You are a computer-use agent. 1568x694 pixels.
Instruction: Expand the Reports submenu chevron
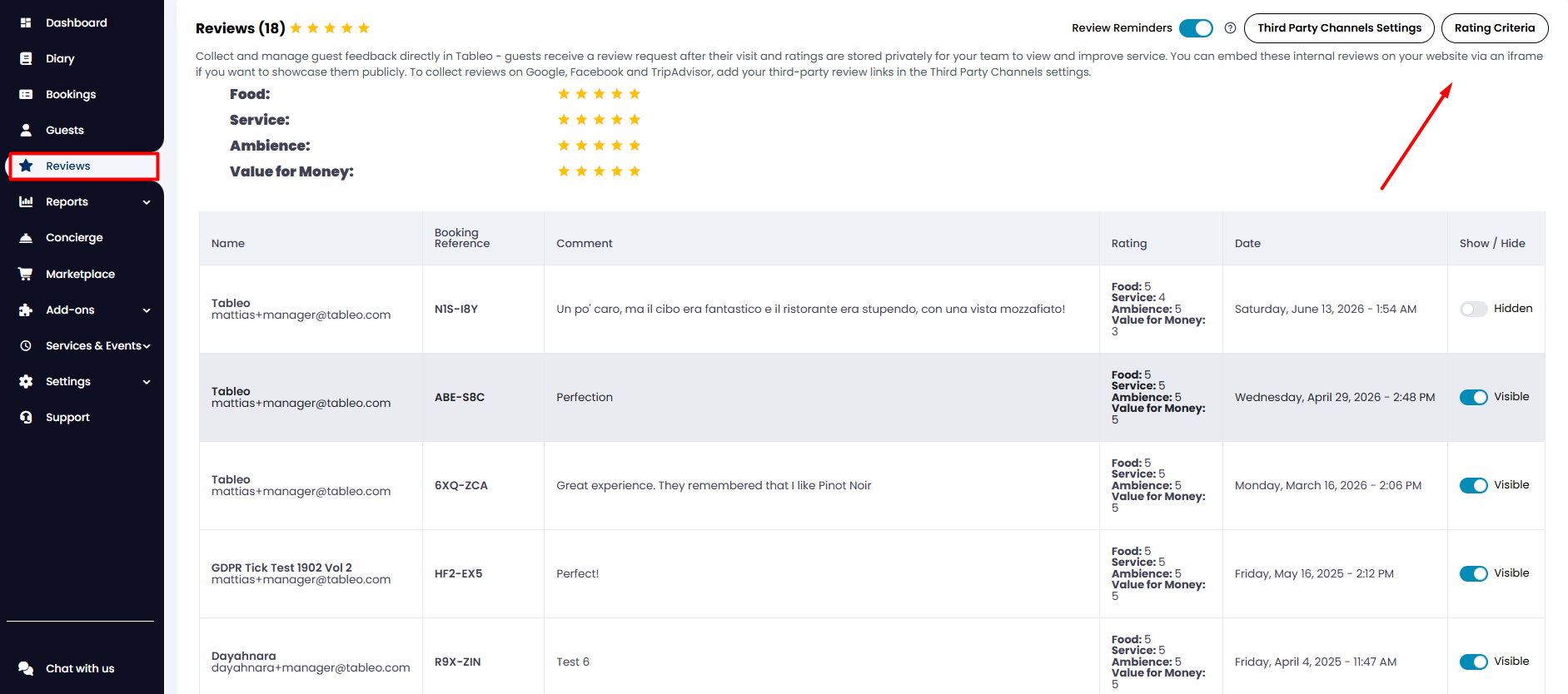[x=147, y=202]
